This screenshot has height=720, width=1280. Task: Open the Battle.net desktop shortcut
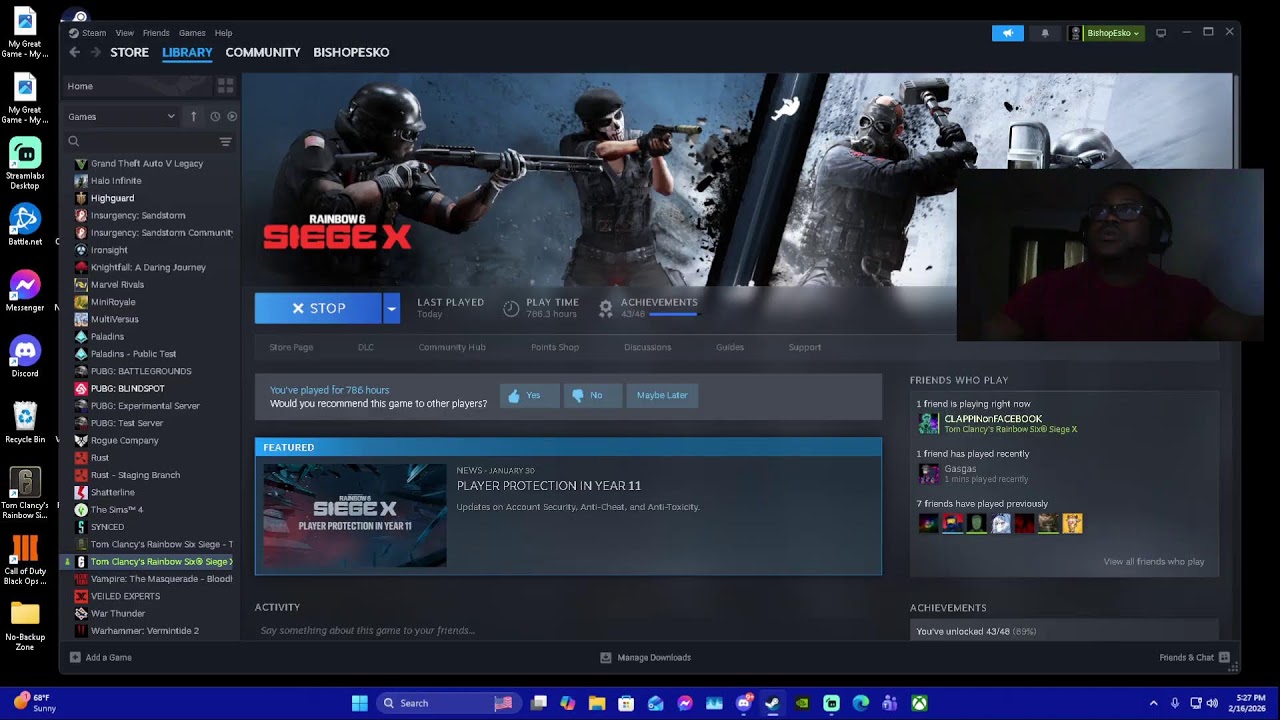coord(25,225)
